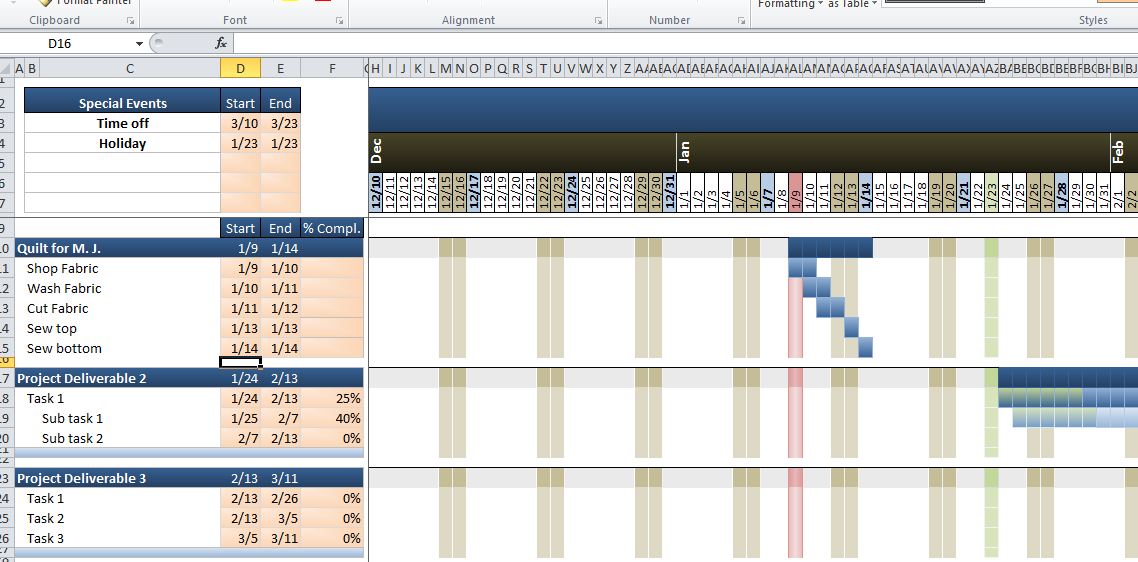1138x562 pixels.
Task: Select the 12/24 date column in the timeline
Action: point(572,192)
